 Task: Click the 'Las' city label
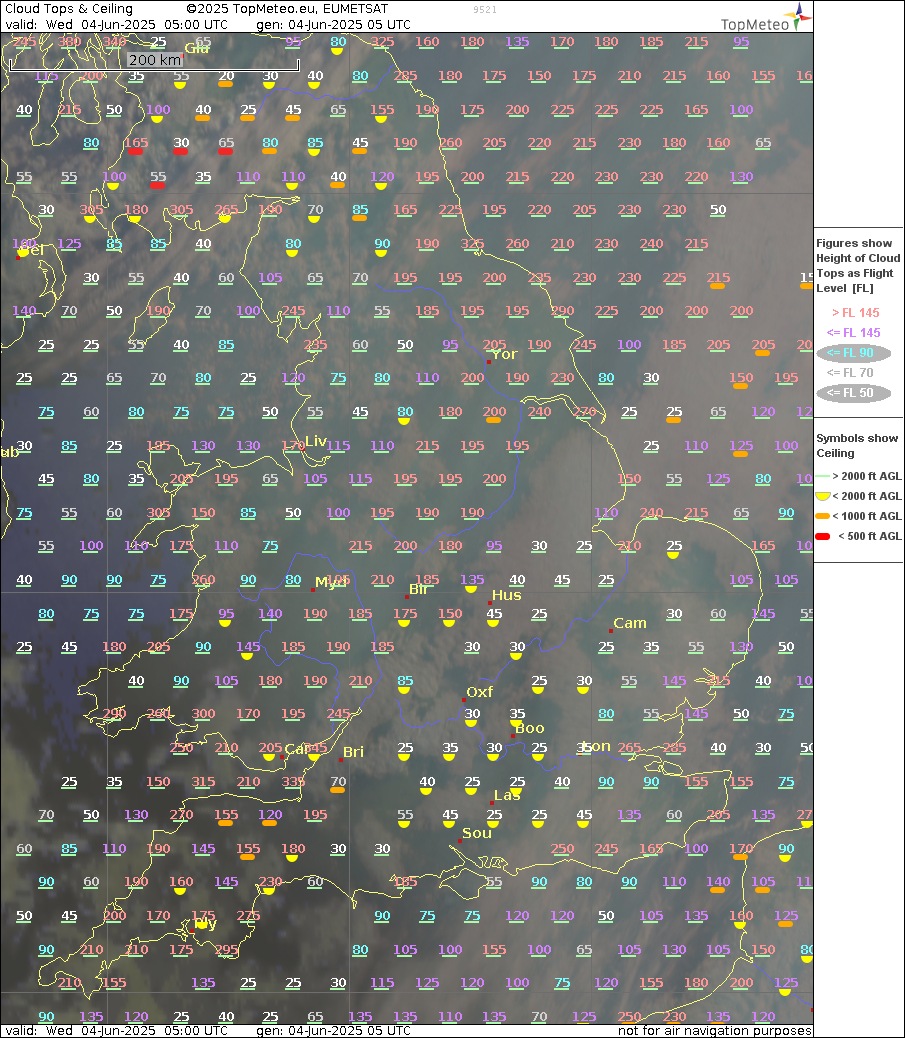[507, 795]
